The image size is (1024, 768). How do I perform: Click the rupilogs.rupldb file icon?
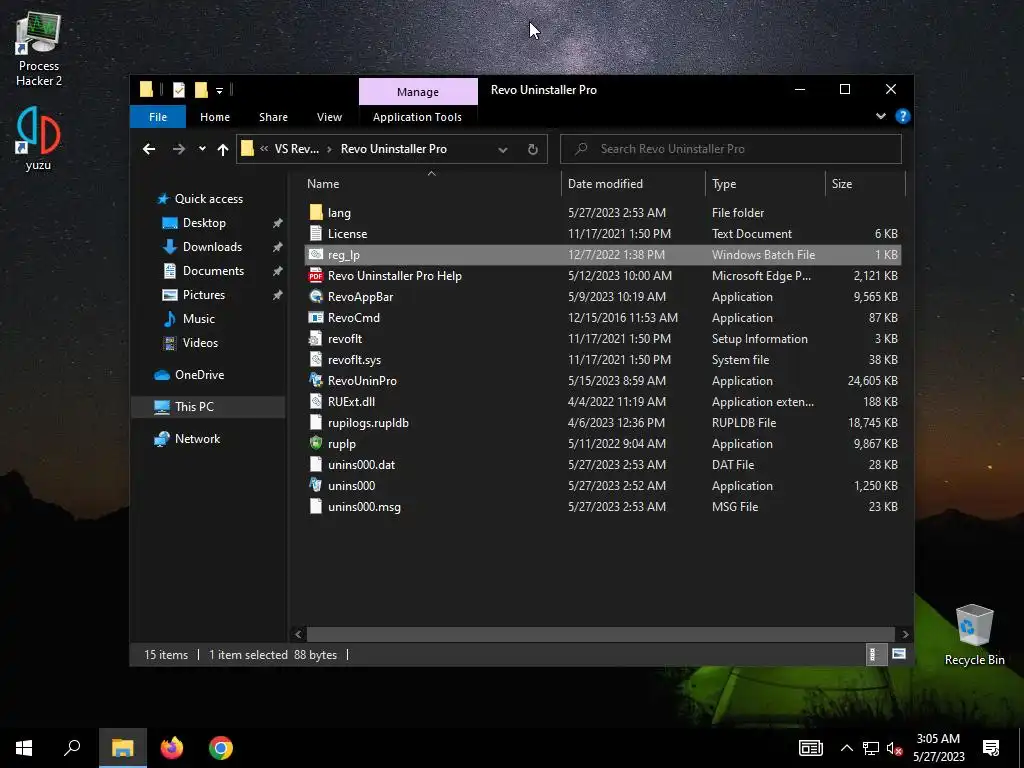[x=316, y=423]
